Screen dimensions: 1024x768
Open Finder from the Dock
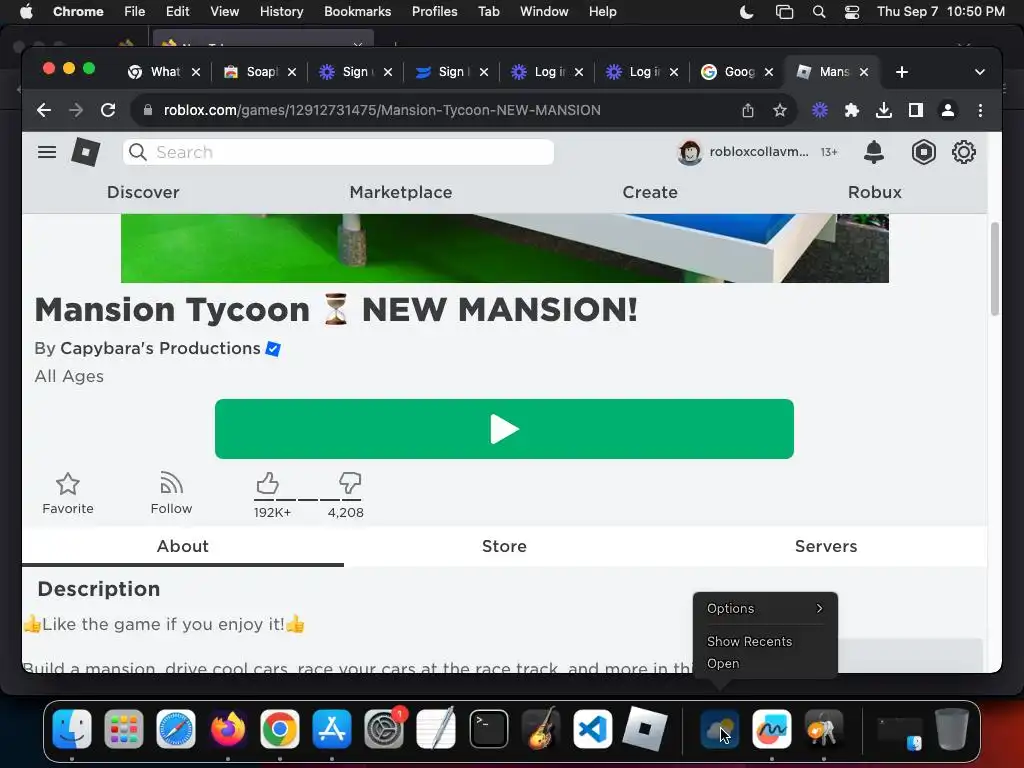72,729
